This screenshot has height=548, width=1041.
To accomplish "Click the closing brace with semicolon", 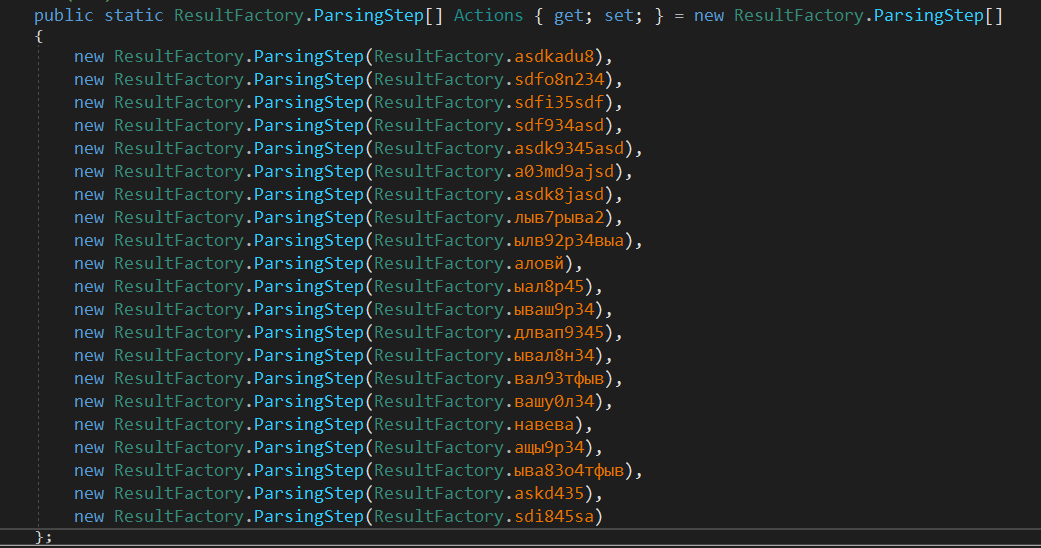I will (x=43, y=537).
